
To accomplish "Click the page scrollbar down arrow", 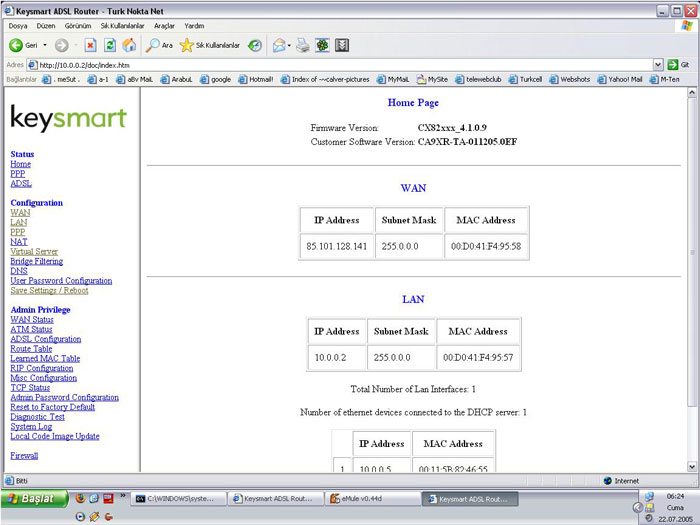I will 692,467.
